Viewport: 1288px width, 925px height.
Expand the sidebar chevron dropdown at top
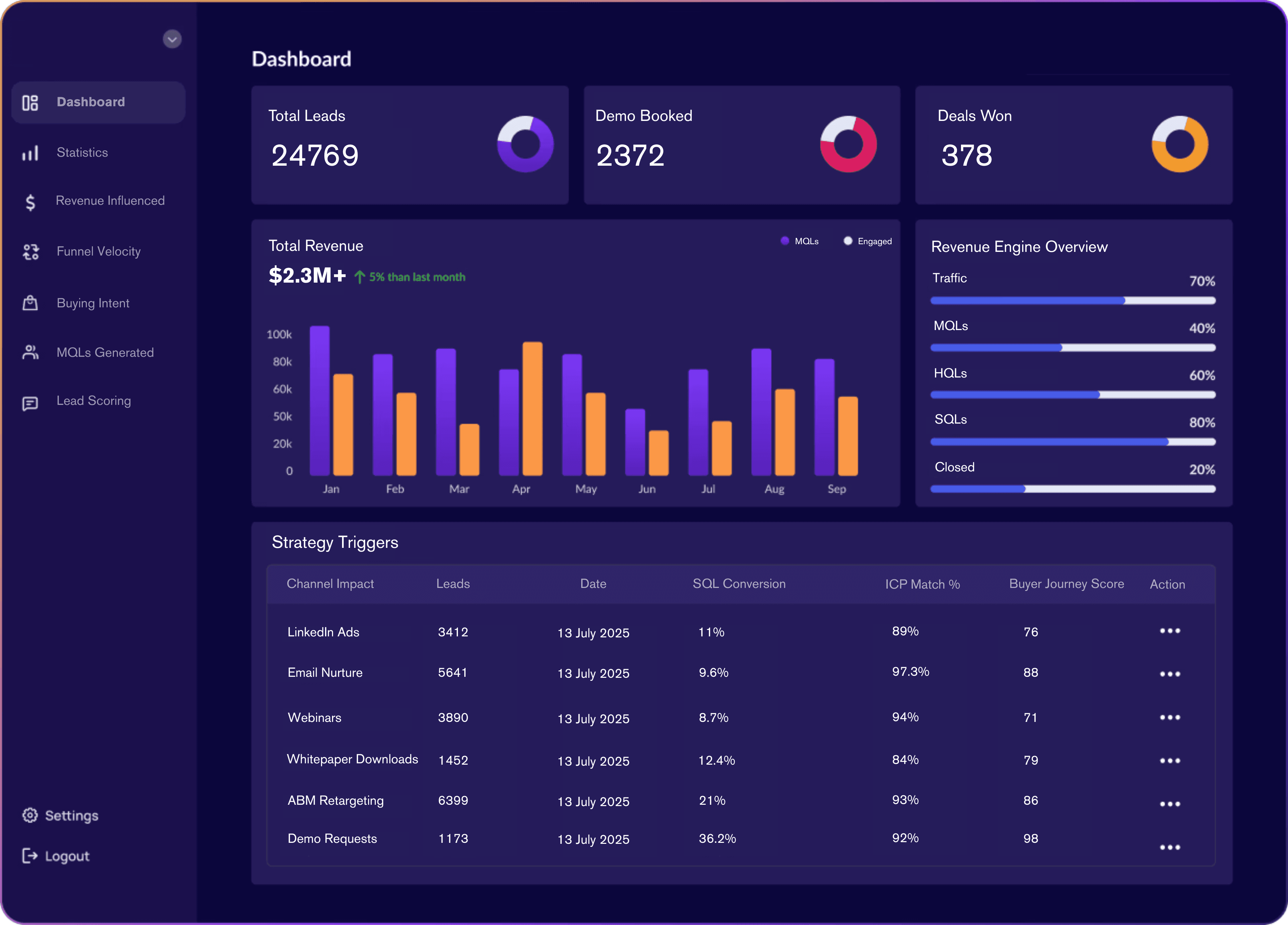(x=172, y=39)
